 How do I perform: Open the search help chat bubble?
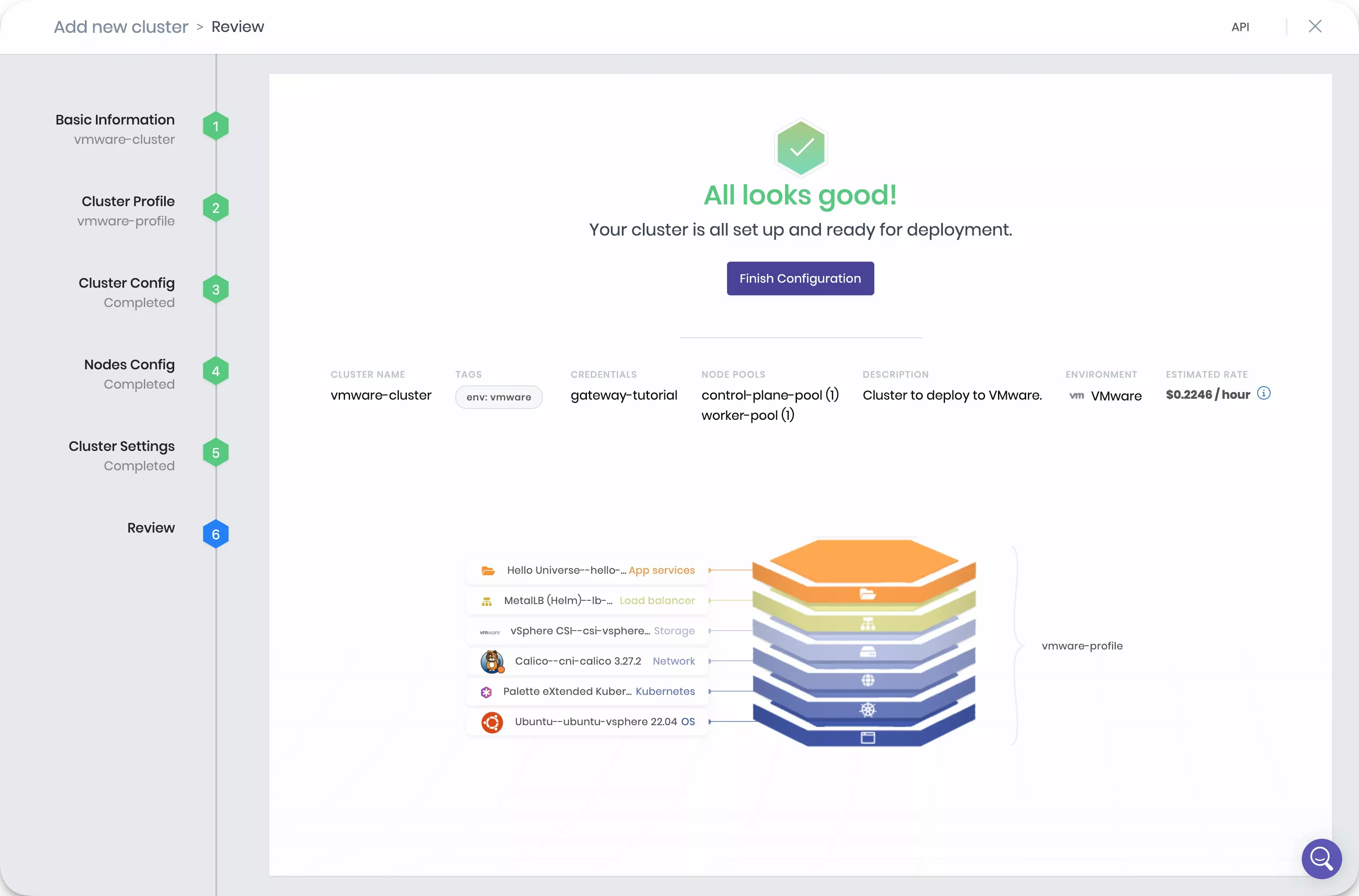click(x=1321, y=858)
